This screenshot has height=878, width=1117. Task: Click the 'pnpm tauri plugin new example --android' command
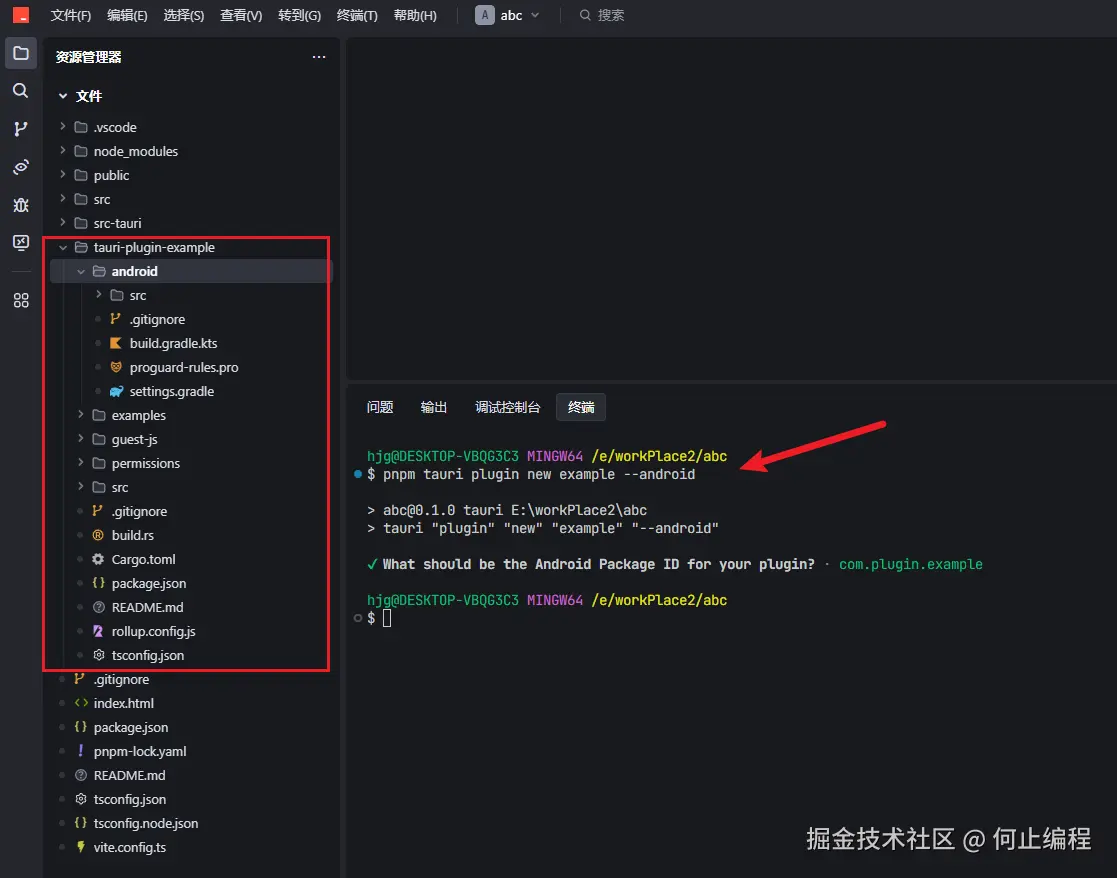click(539, 475)
